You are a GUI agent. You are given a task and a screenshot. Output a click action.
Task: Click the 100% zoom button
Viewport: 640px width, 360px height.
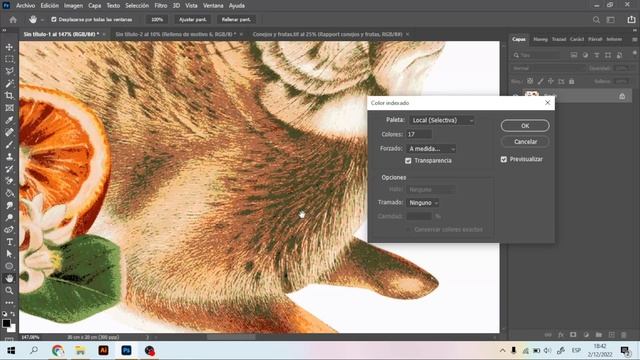click(x=157, y=20)
